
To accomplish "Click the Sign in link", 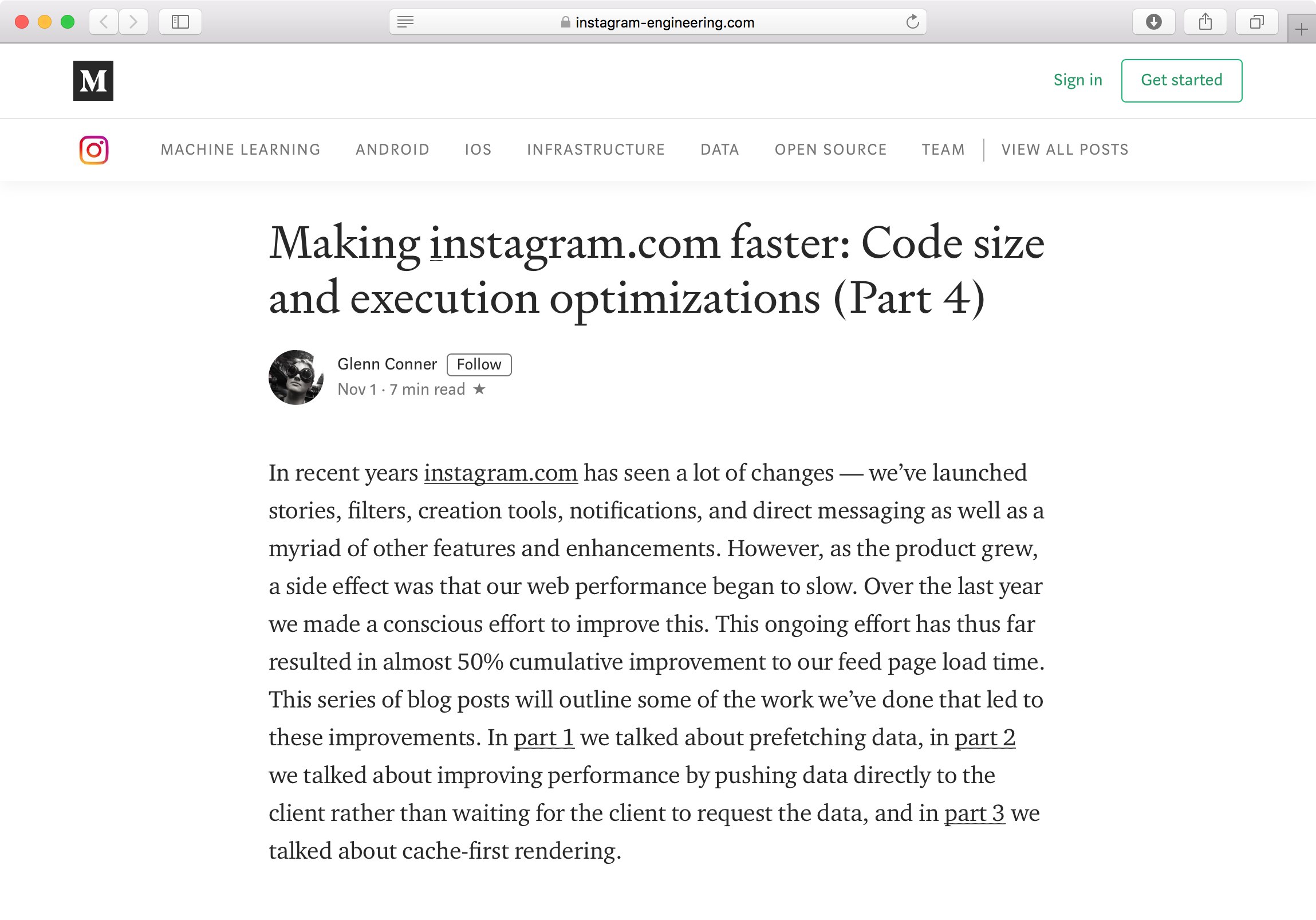I will [1078, 80].
